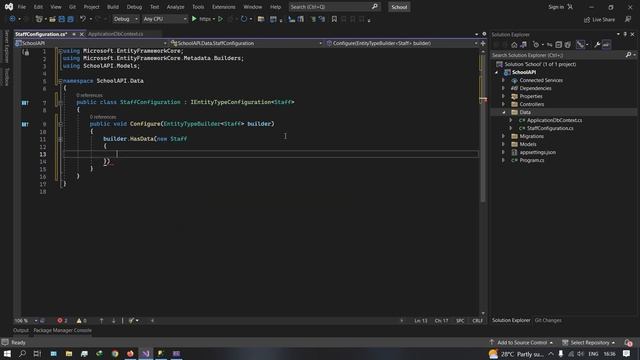The width and height of the screenshot is (640, 360).
Task: Click the notifications bell in status bar
Action: pyautogui.click(x=628, y=342)
